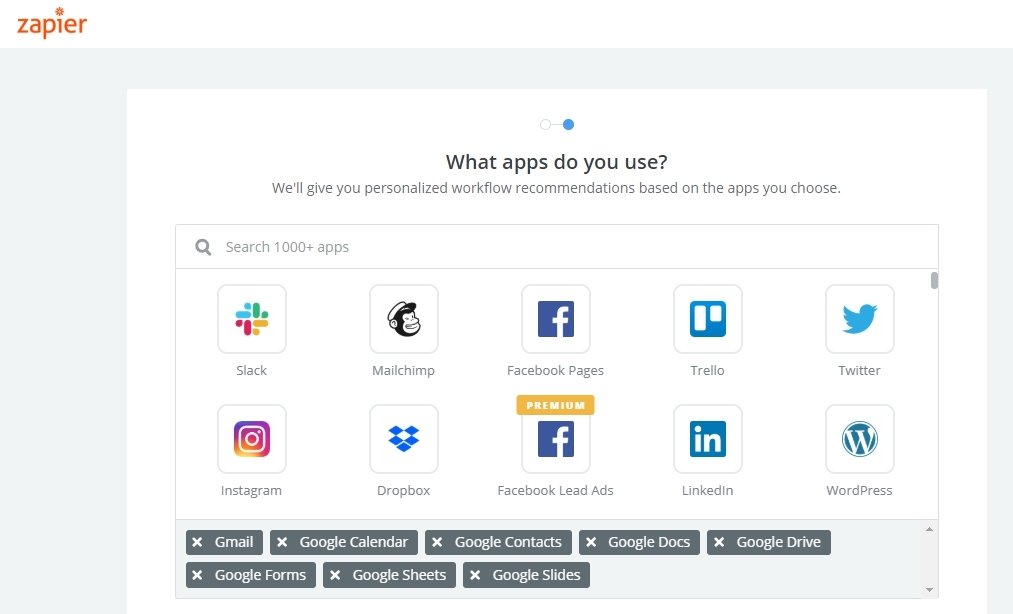Select the Facebook Lead Ads icon
Screen dimensions: 1013x614
[x=556, y=439]
